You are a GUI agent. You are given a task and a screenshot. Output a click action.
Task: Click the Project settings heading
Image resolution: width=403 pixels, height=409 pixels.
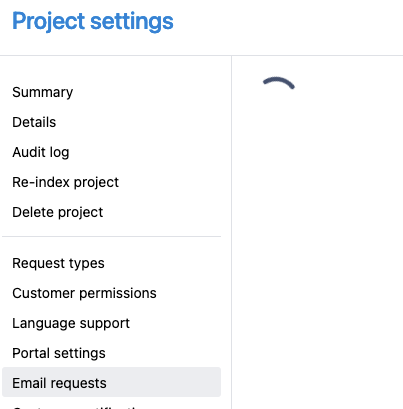click(x=93, y=22)
